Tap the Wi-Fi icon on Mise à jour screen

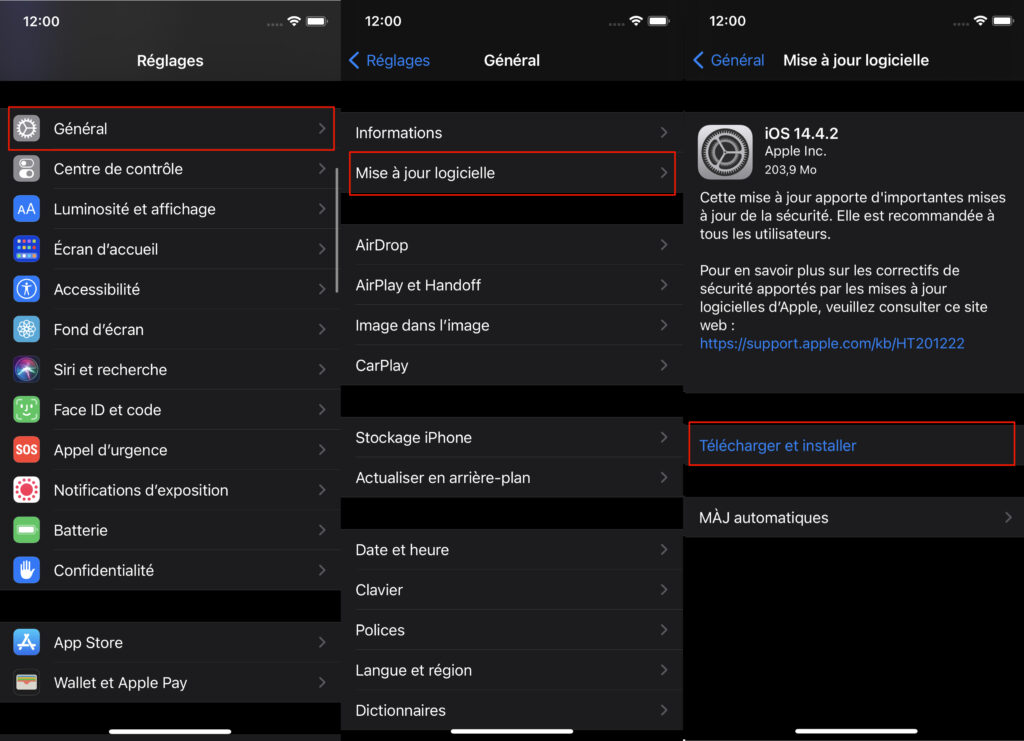point(980,21)
